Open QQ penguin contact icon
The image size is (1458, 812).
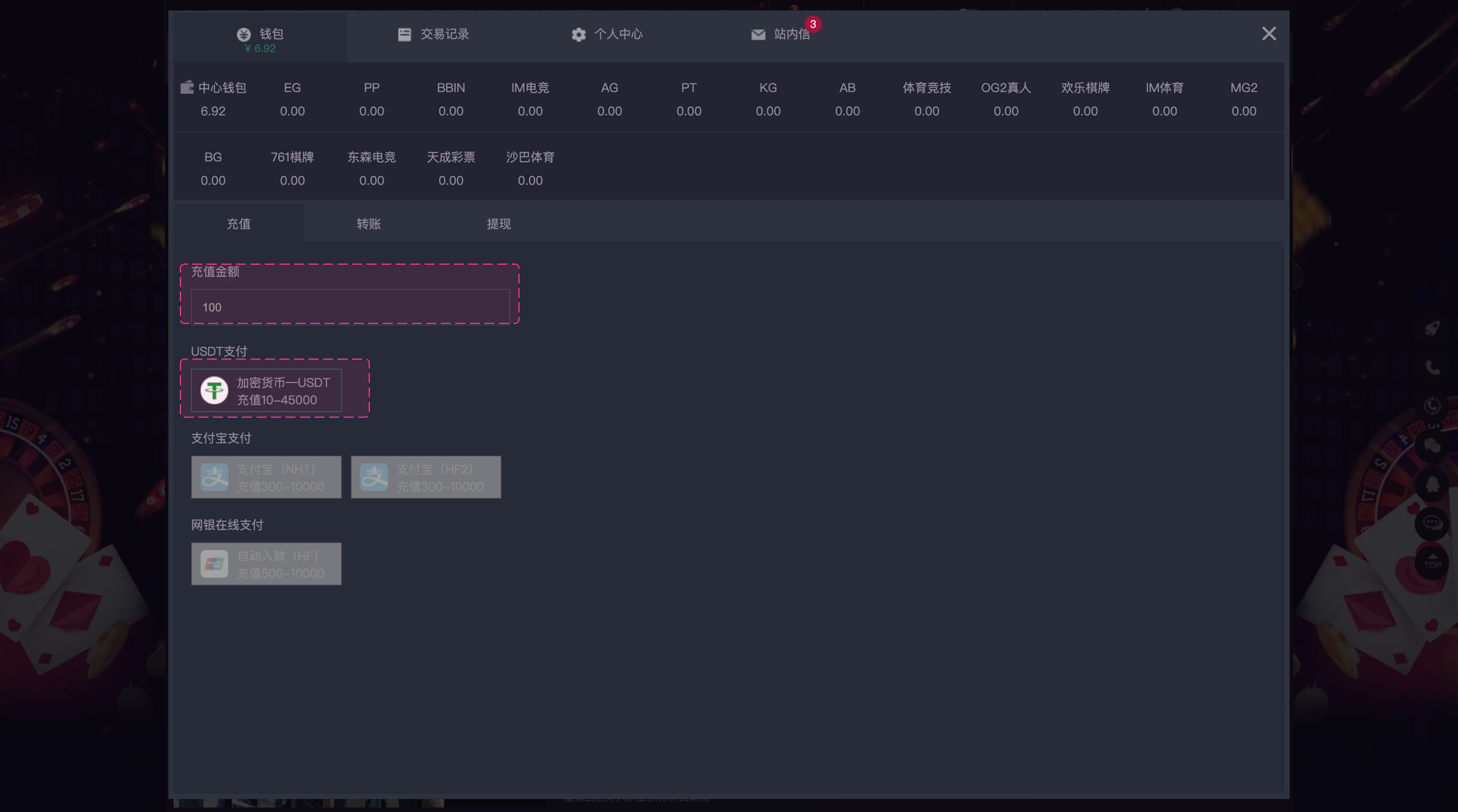pos(1432,484)
